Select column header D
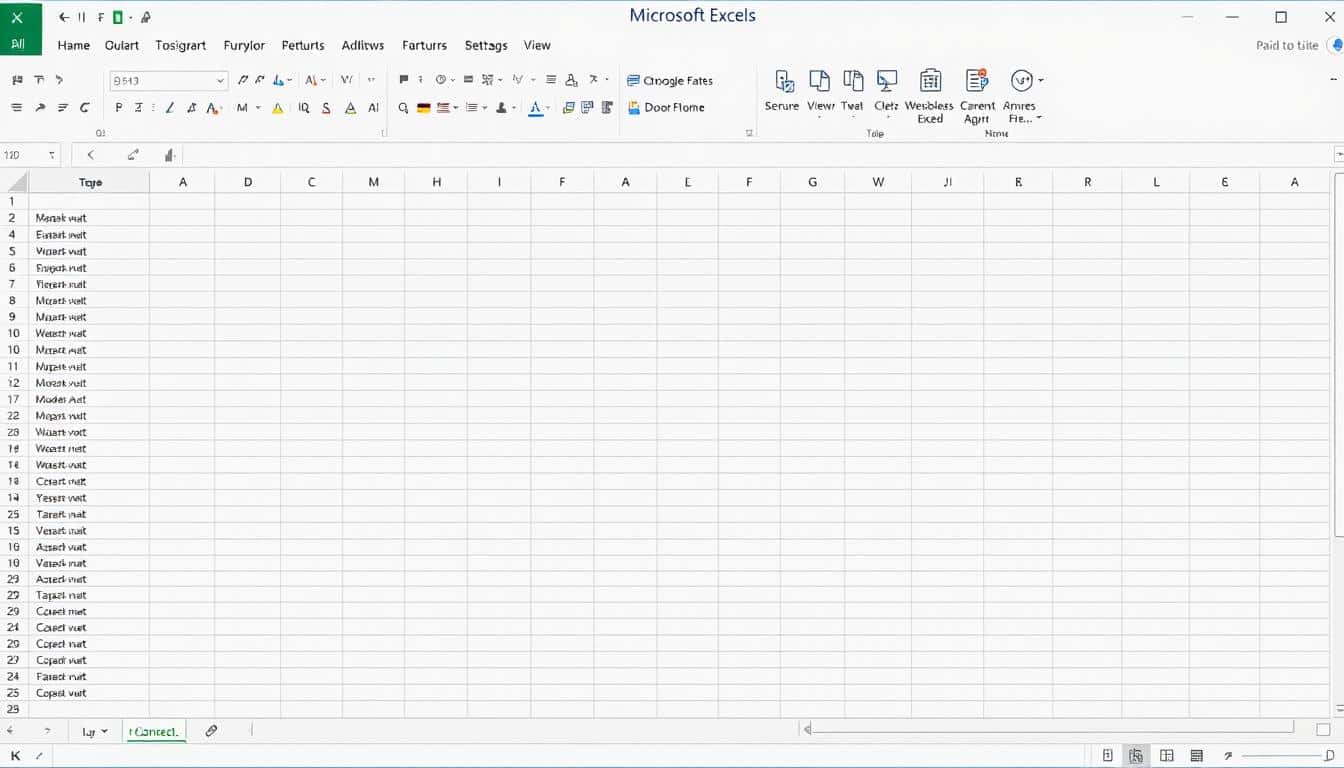The height and width of the screenshot is (768, 1344). point(248,182)
